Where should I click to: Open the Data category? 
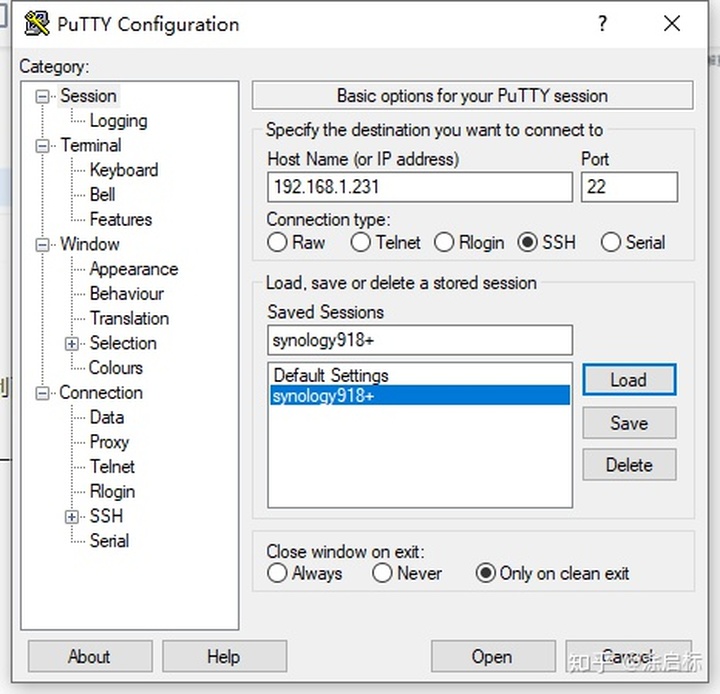click(107, 418)
